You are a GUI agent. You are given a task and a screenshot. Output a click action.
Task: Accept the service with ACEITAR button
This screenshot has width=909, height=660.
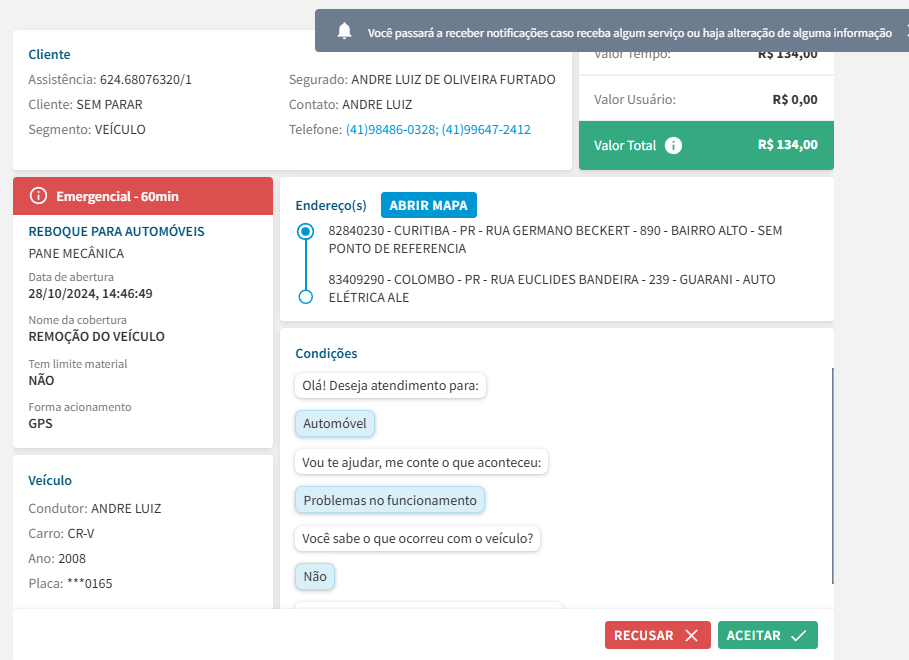[768, 635]
